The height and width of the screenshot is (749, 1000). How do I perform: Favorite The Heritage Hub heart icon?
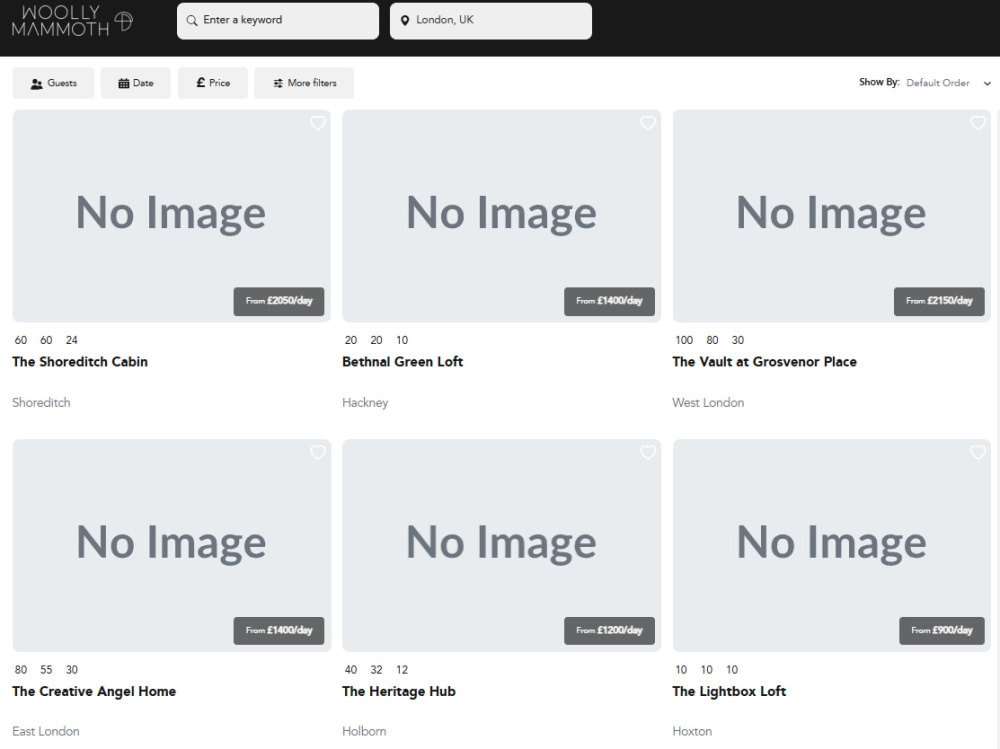(x=648, y=452)
